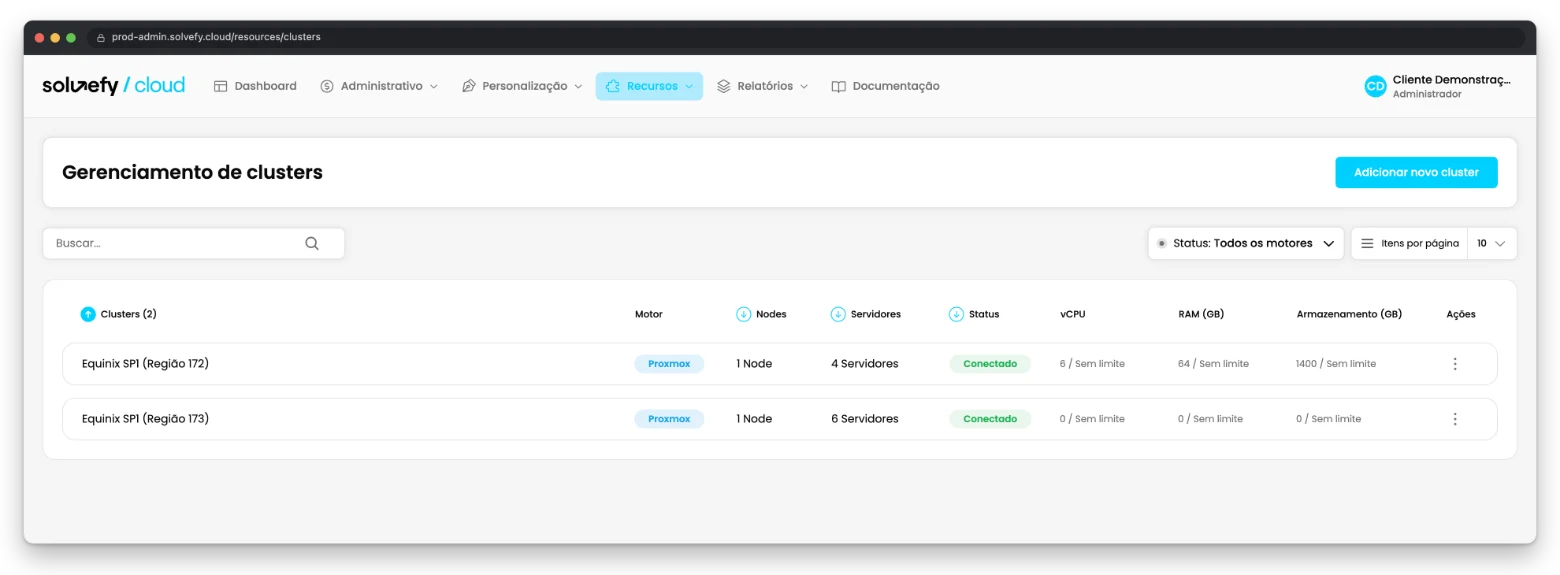Click the Armazenamento (GB) column header
Screen dimensions: 1560x575
(x=1349, y=314)
